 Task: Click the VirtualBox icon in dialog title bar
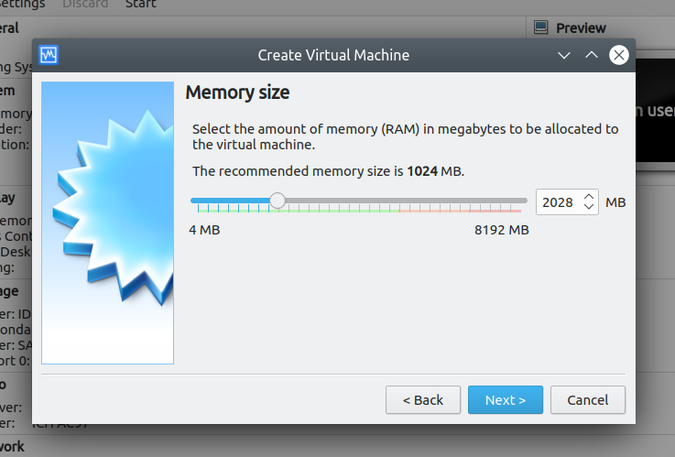49,55
